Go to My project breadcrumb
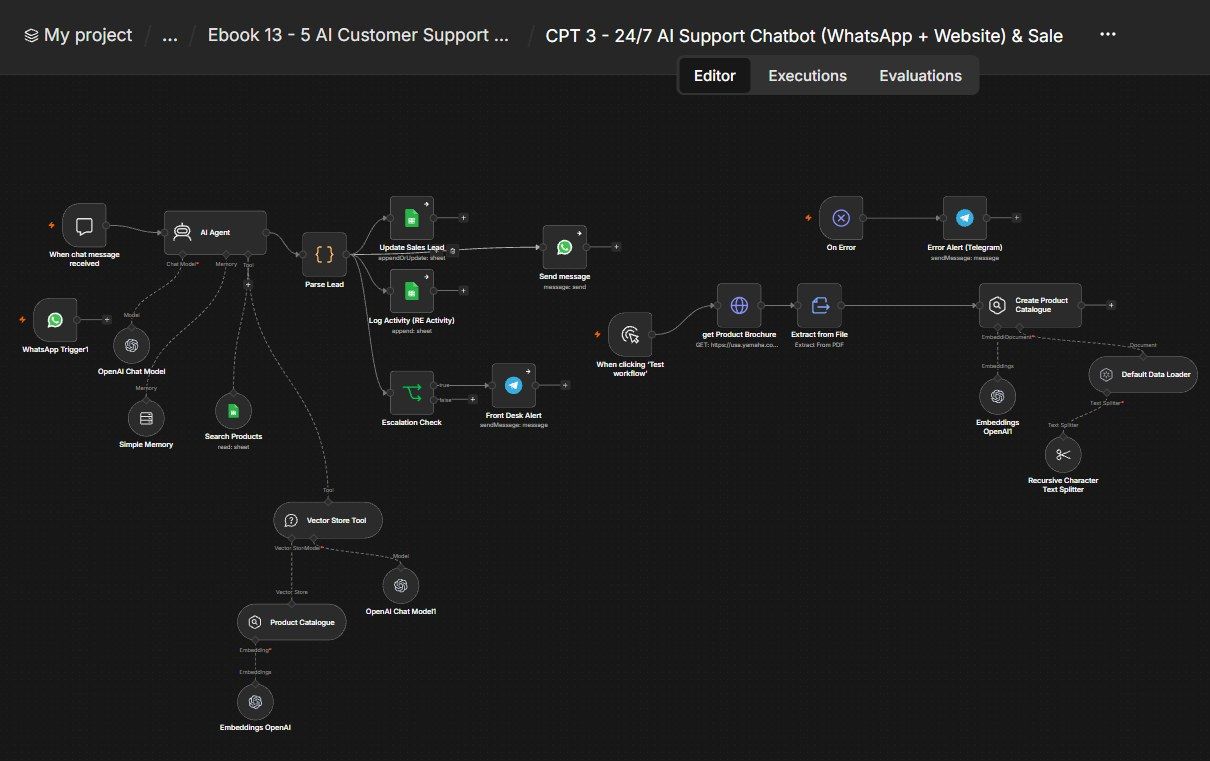 coord(78,35)
